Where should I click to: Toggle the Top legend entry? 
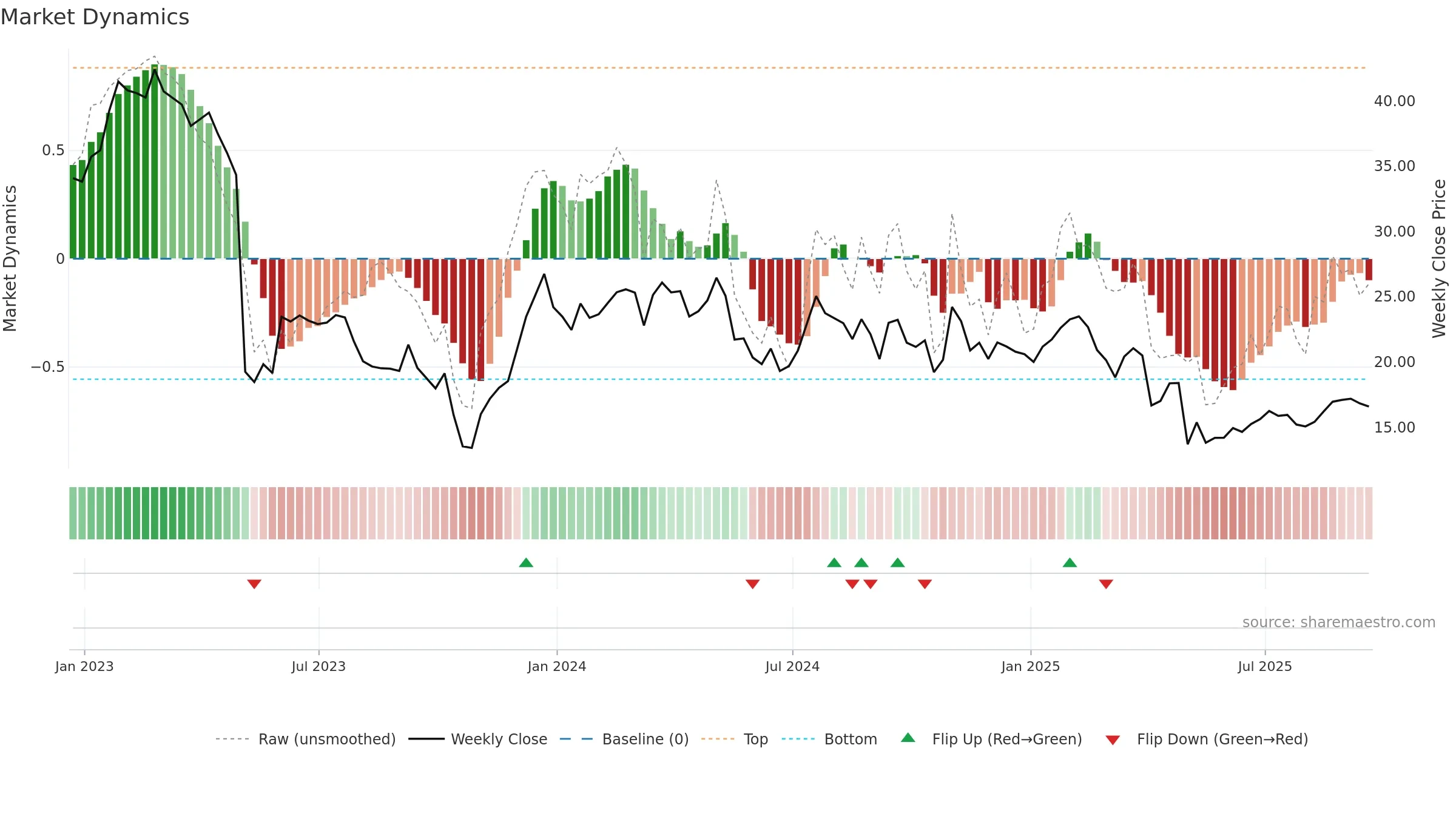(735, 739)
